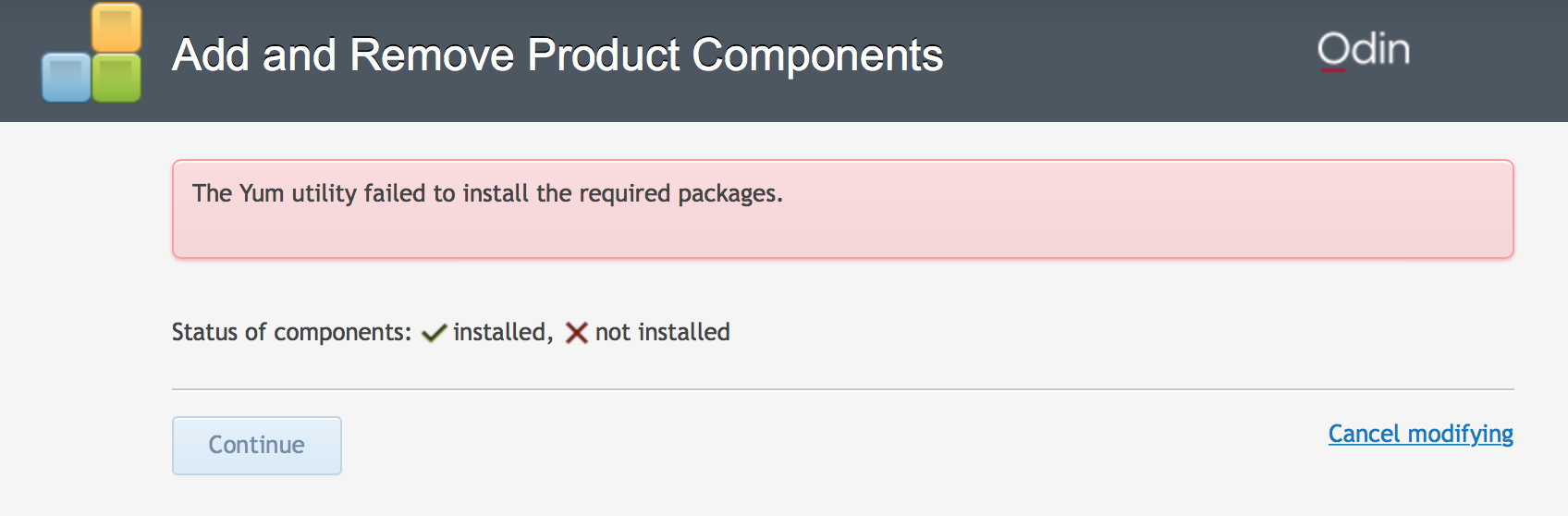The height and width of the screenshot is (516, 1568).
Task: Click the Add and Remove Product Components title
Action: (x=557, y=55)
